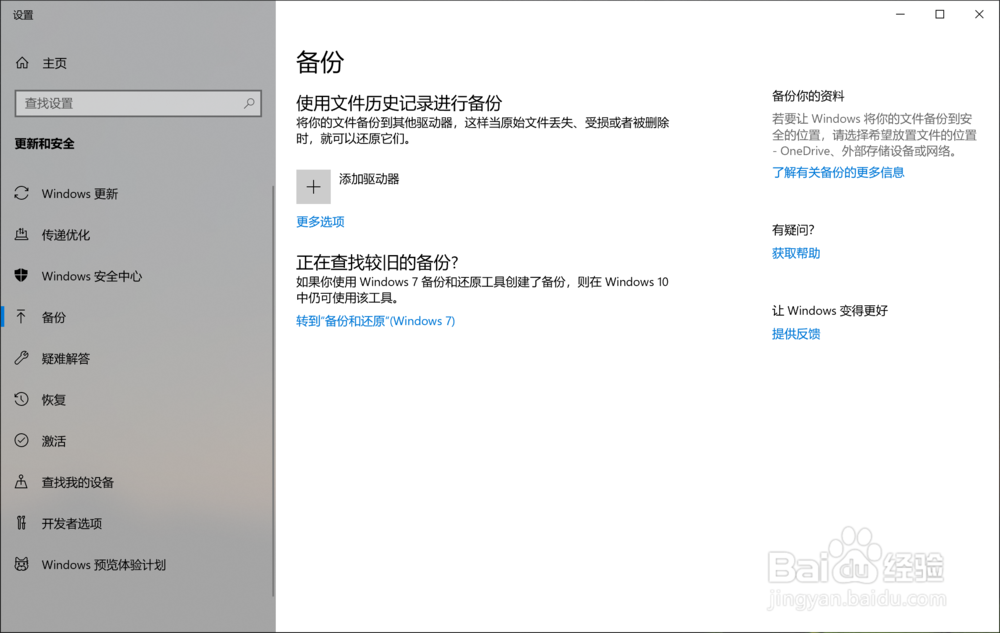Click the 添加驱动器 label
This screenshot has width=1000, height=633.
pyautogui.click(x=369, y=179)
